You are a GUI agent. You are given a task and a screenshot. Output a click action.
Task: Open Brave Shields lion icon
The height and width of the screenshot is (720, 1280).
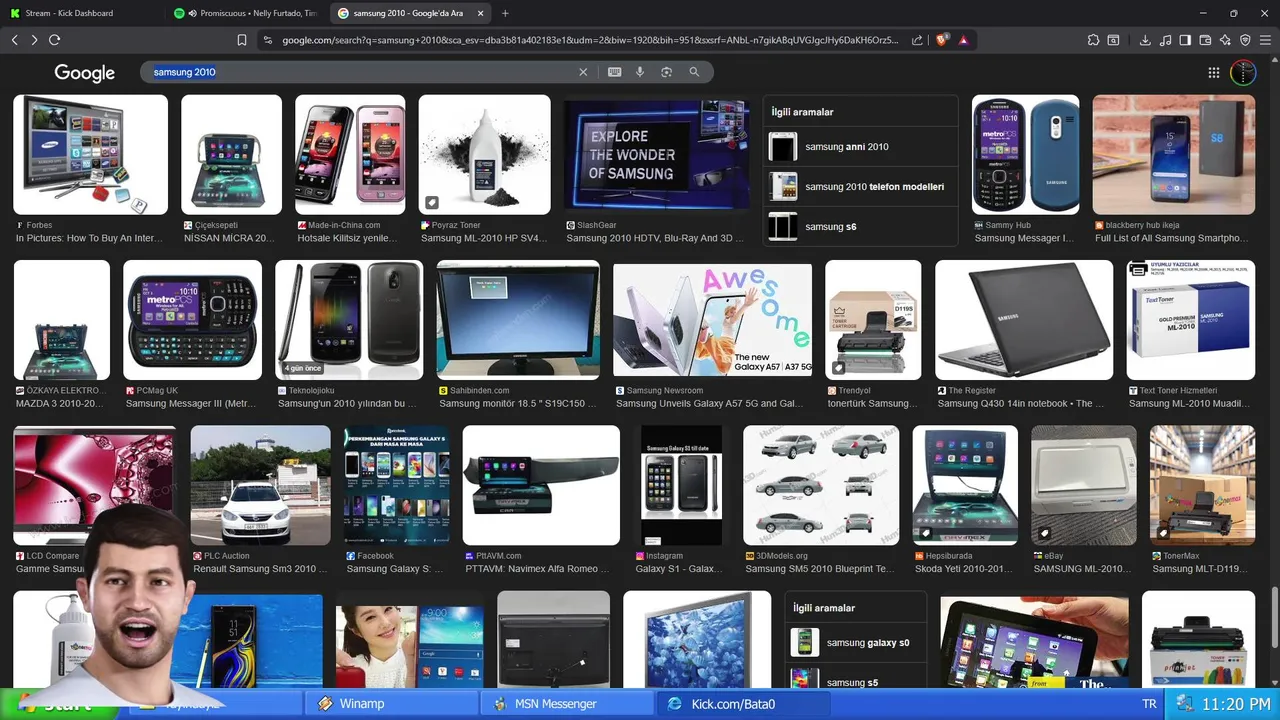(942, 40)
